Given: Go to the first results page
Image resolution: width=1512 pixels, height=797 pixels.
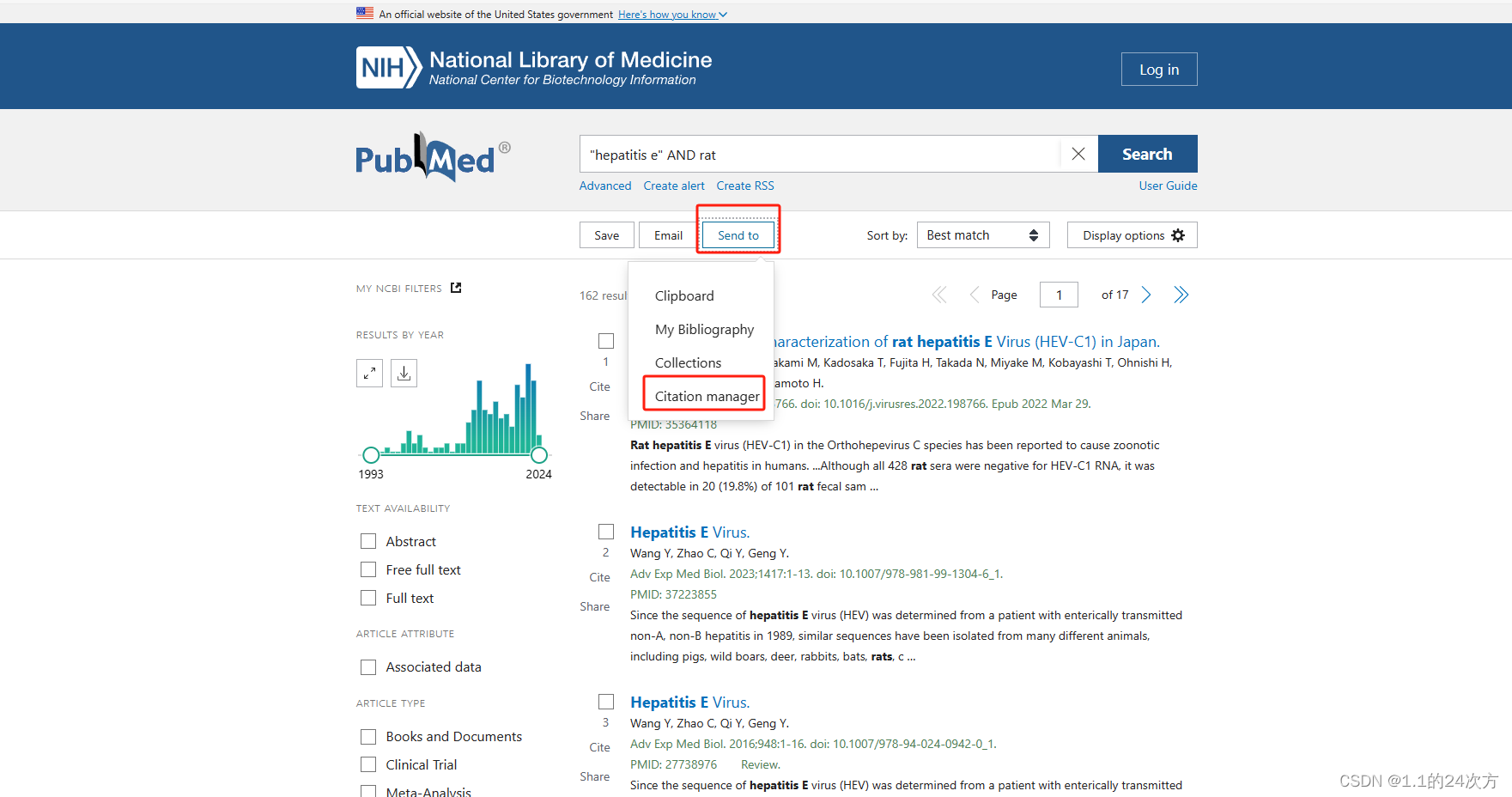Looking at the screenshot, I should [x=939, y=295].
